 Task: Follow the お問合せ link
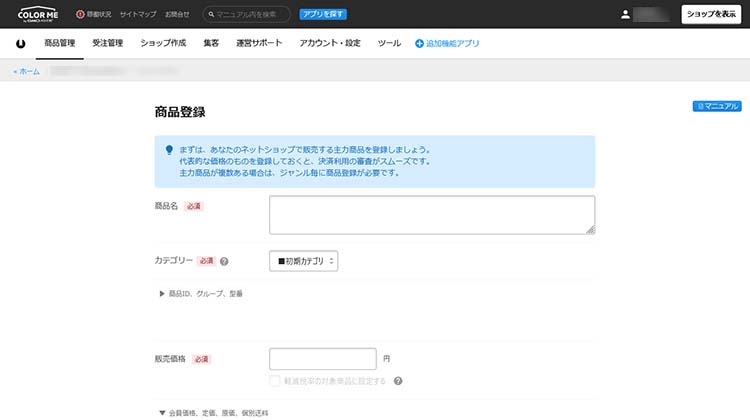(x=177, y=14)
